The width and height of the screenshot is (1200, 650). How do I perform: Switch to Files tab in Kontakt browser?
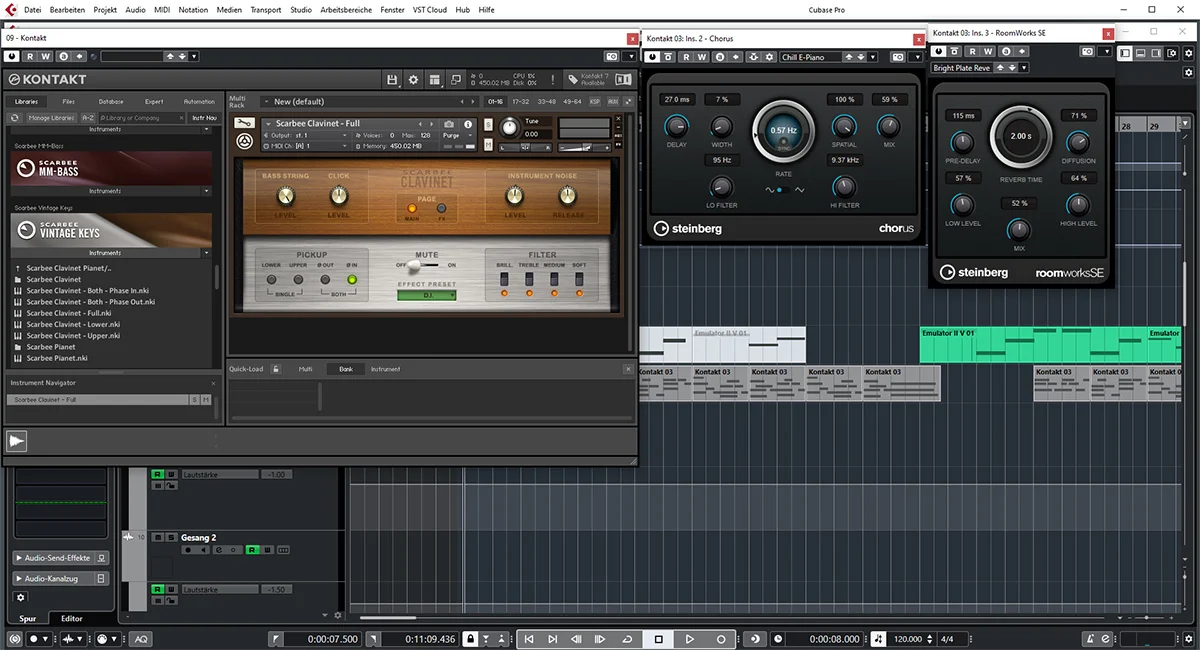click(x=68, y=101)
